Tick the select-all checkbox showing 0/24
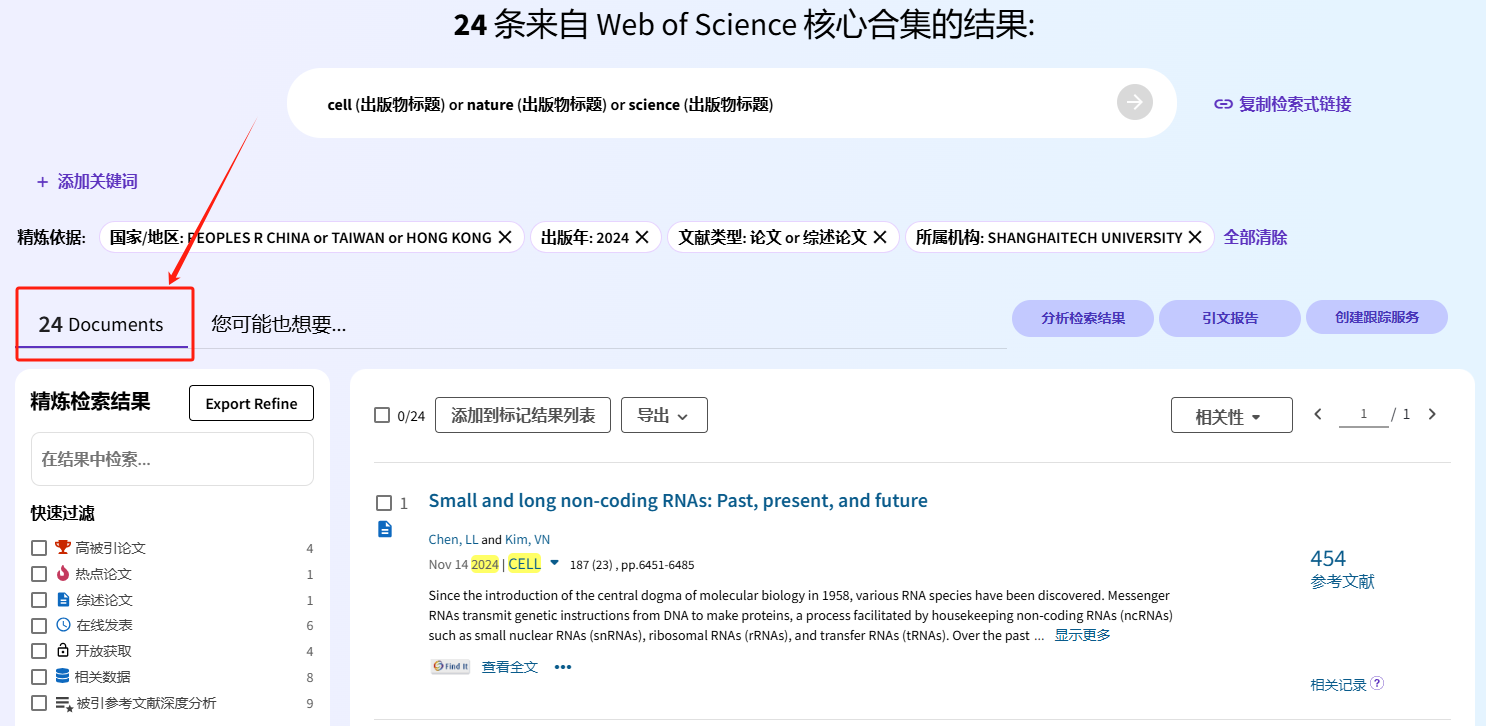Screen dimensions: 1486x726 pyautogui.click(x=381, y=414)
